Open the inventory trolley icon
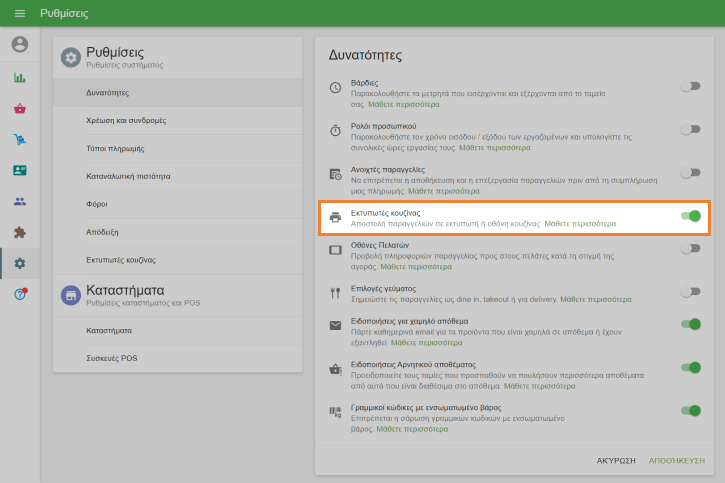725x483 pixels. tap(20, 140)
